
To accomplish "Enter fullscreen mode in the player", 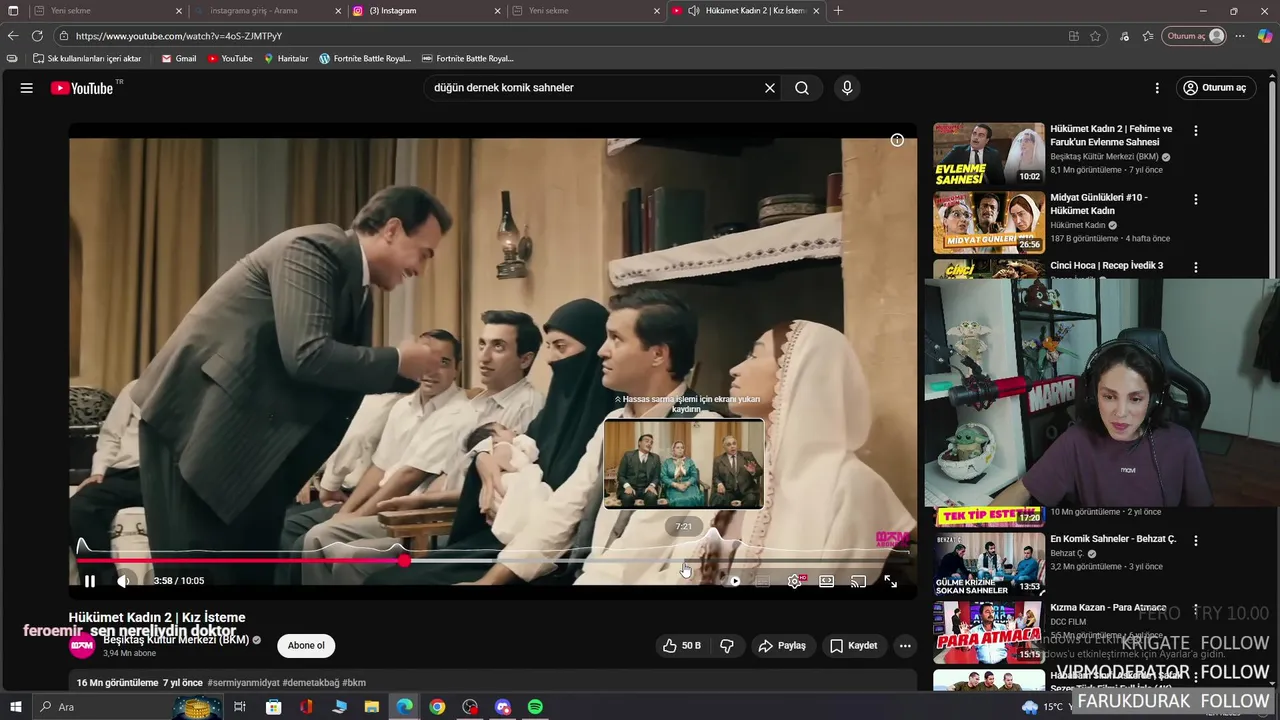I will [890, 581].
